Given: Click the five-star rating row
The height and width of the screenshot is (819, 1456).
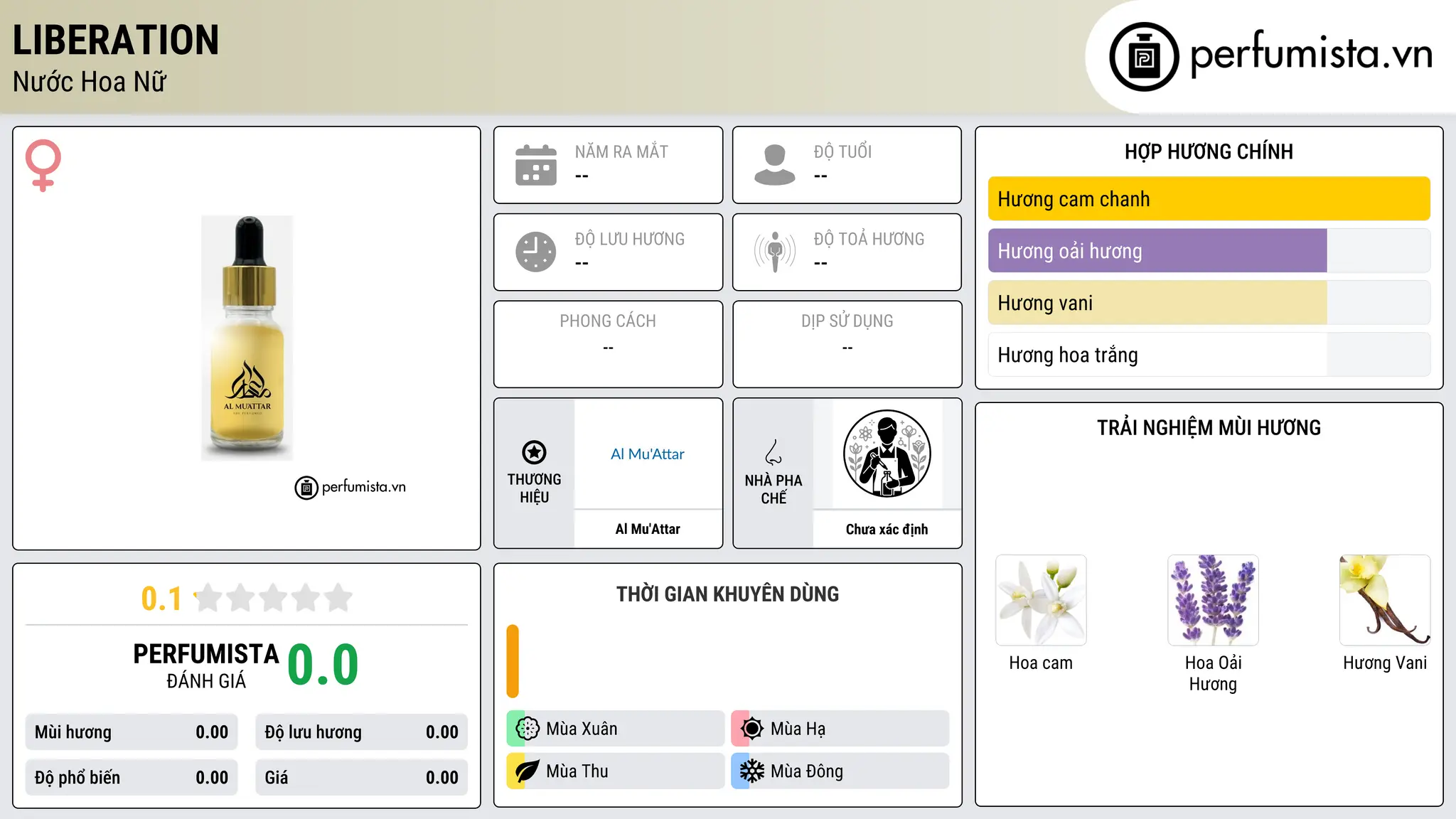Looking at the screenshot, I should [274, 598].
